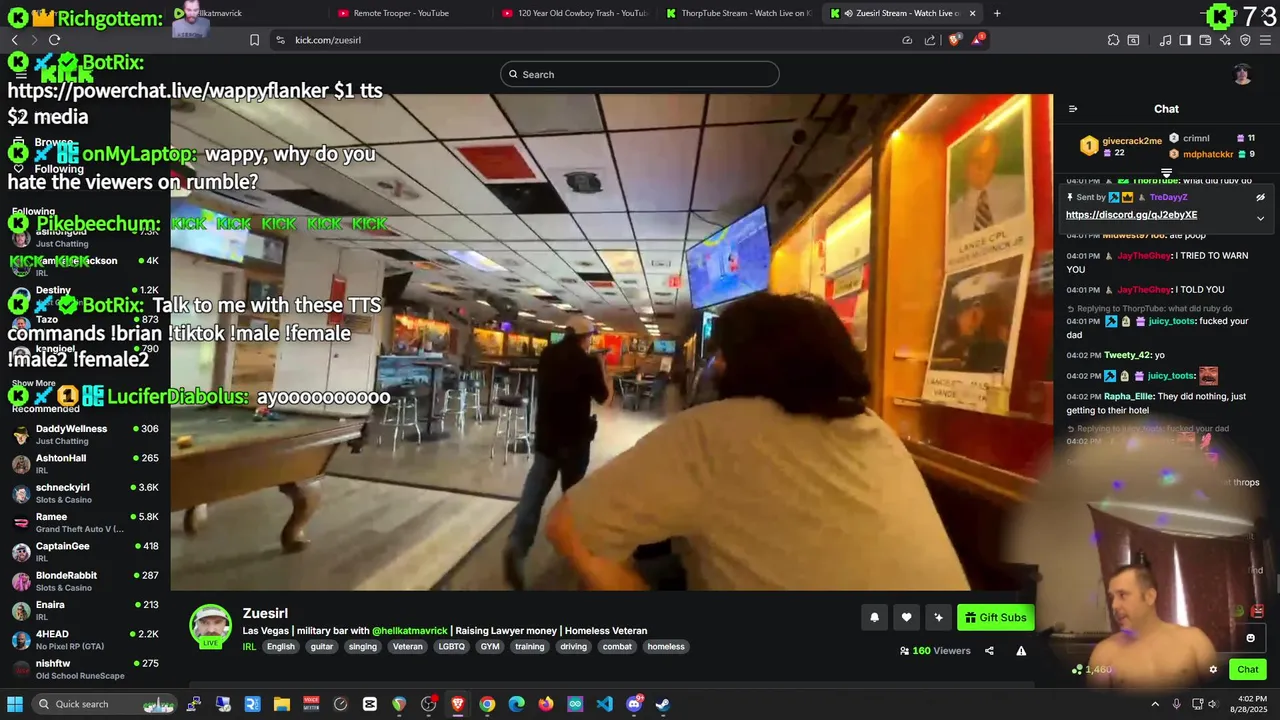Open browser extensions puzzle icon
The width and height of the screenshot is (1280, 720).
click(x=1113, y=40)
